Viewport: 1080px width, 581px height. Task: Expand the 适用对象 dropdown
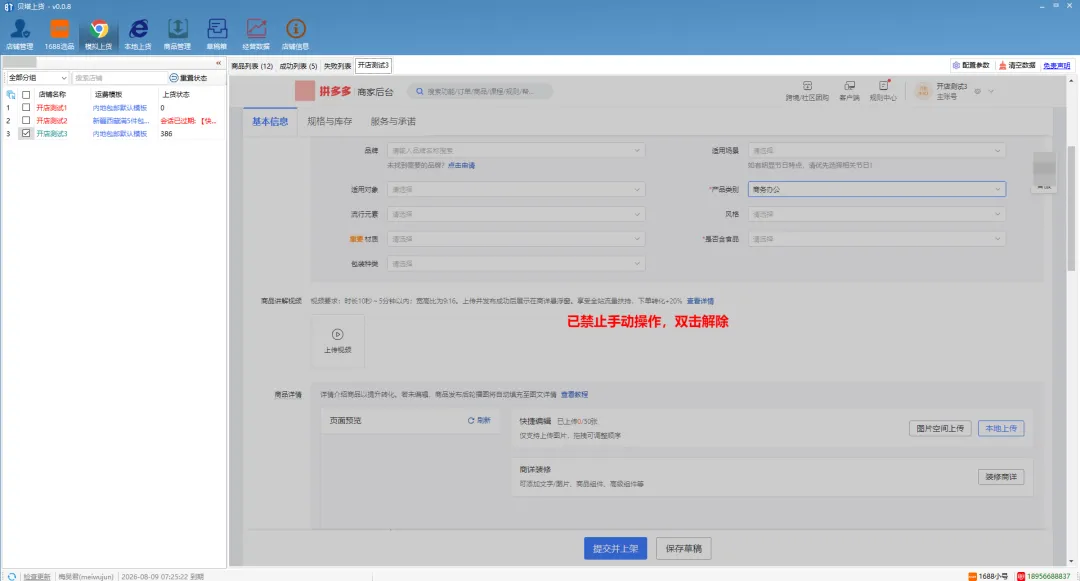[x=516, y=189]
